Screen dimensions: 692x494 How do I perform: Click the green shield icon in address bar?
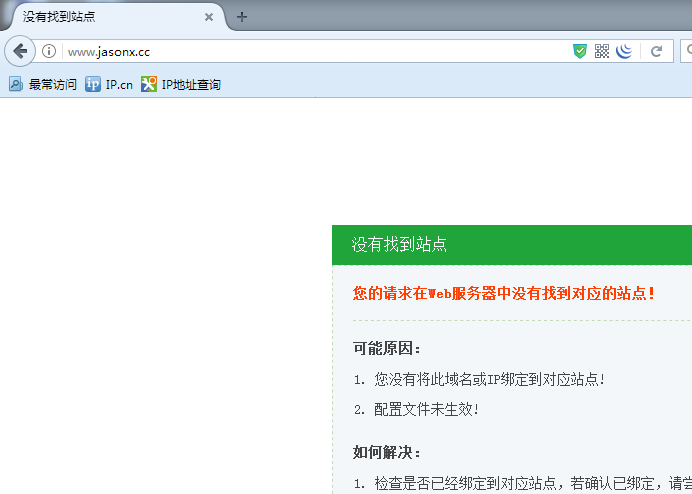pos(580,51)
